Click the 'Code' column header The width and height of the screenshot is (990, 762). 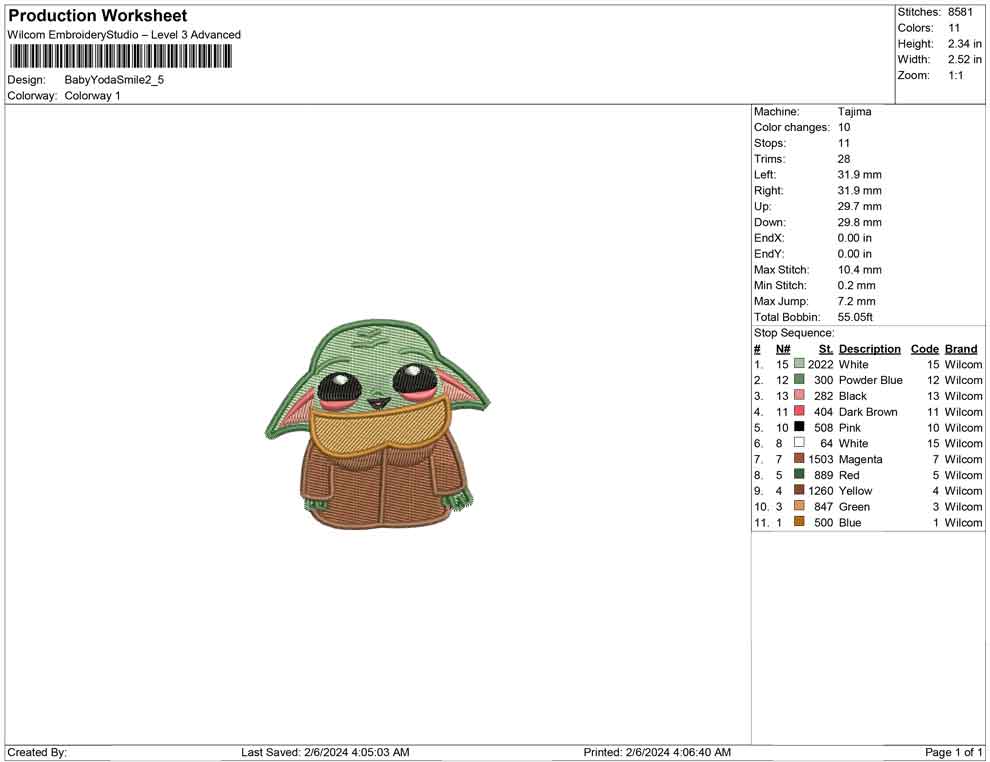point(925,349)
